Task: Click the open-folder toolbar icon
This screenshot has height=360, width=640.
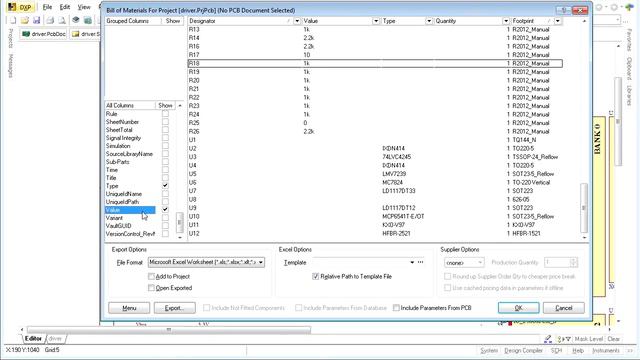Action: pyautogui.click(x=24, y=20)
